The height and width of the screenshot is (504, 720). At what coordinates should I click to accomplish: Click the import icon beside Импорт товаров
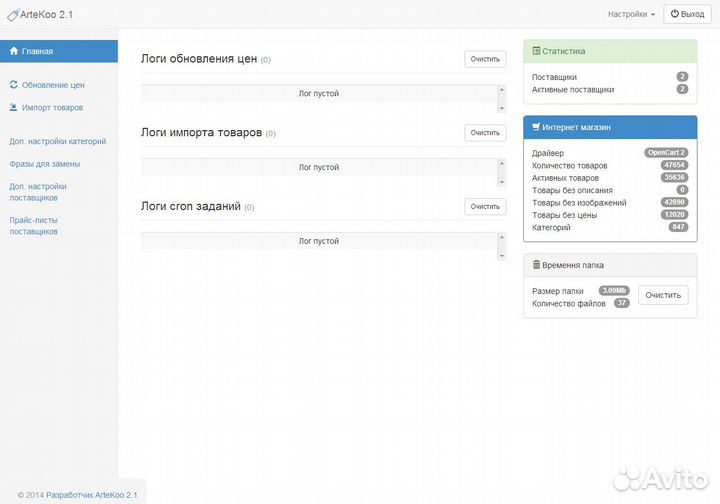click(x=14, y=107)
